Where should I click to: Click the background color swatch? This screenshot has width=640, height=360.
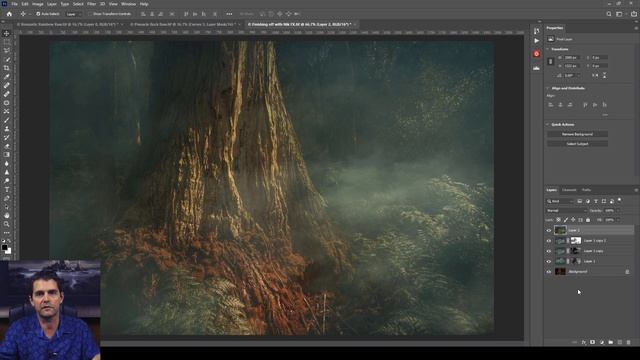(8, 251)
